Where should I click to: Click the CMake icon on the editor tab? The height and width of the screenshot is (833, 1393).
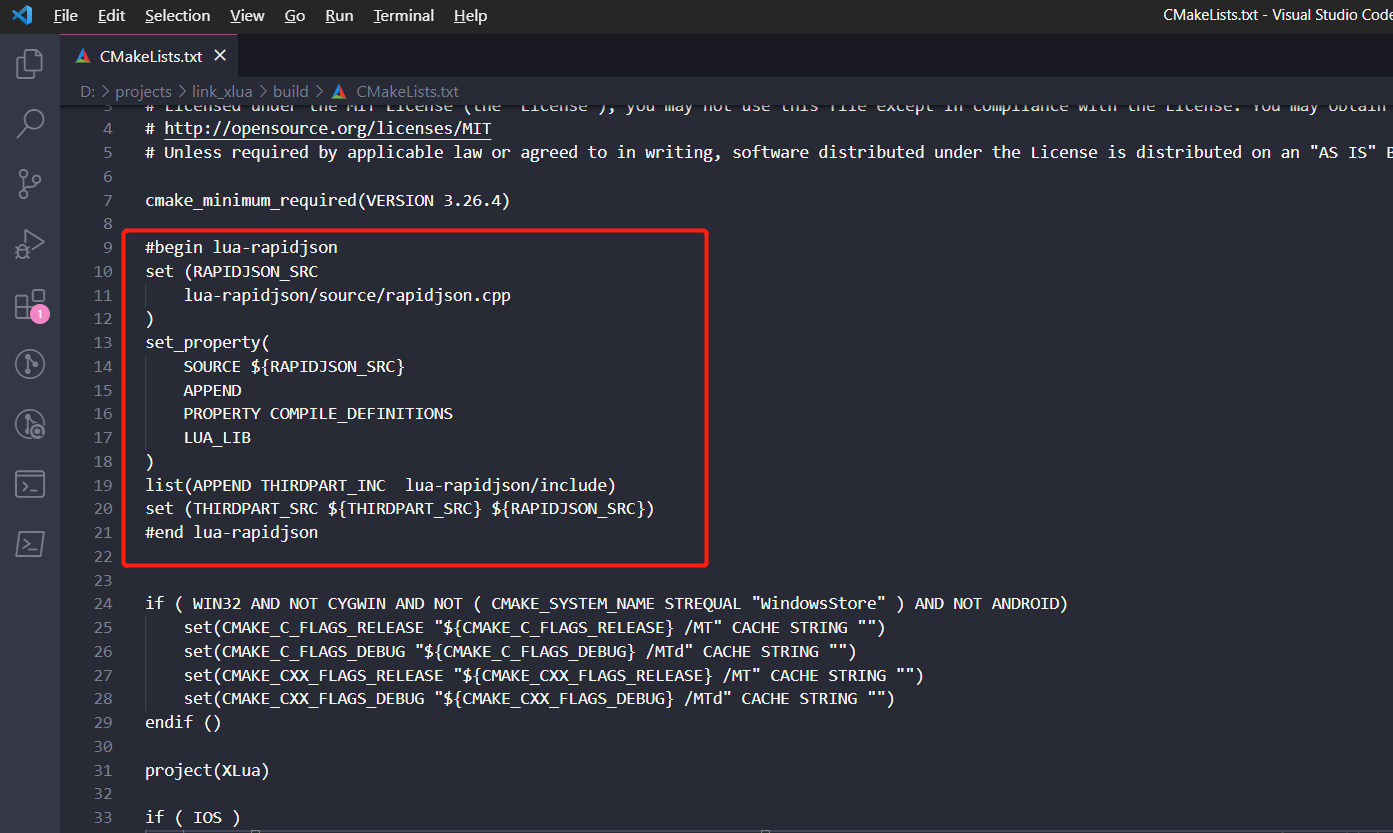coord(83,56)
